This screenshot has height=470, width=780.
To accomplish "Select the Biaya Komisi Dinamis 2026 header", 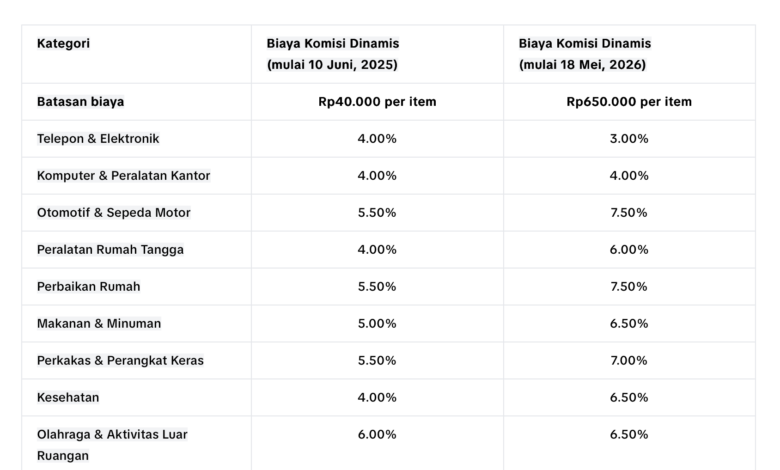I will click(x=585, y=54).
